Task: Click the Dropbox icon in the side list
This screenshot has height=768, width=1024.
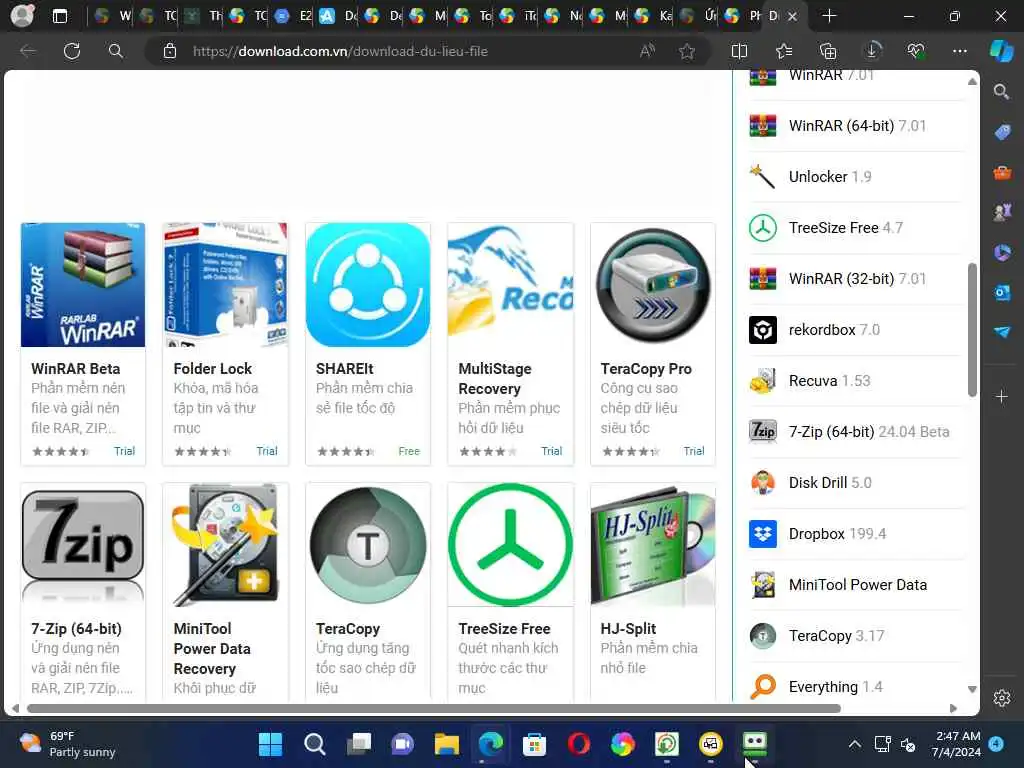Action: click(762, 534)
